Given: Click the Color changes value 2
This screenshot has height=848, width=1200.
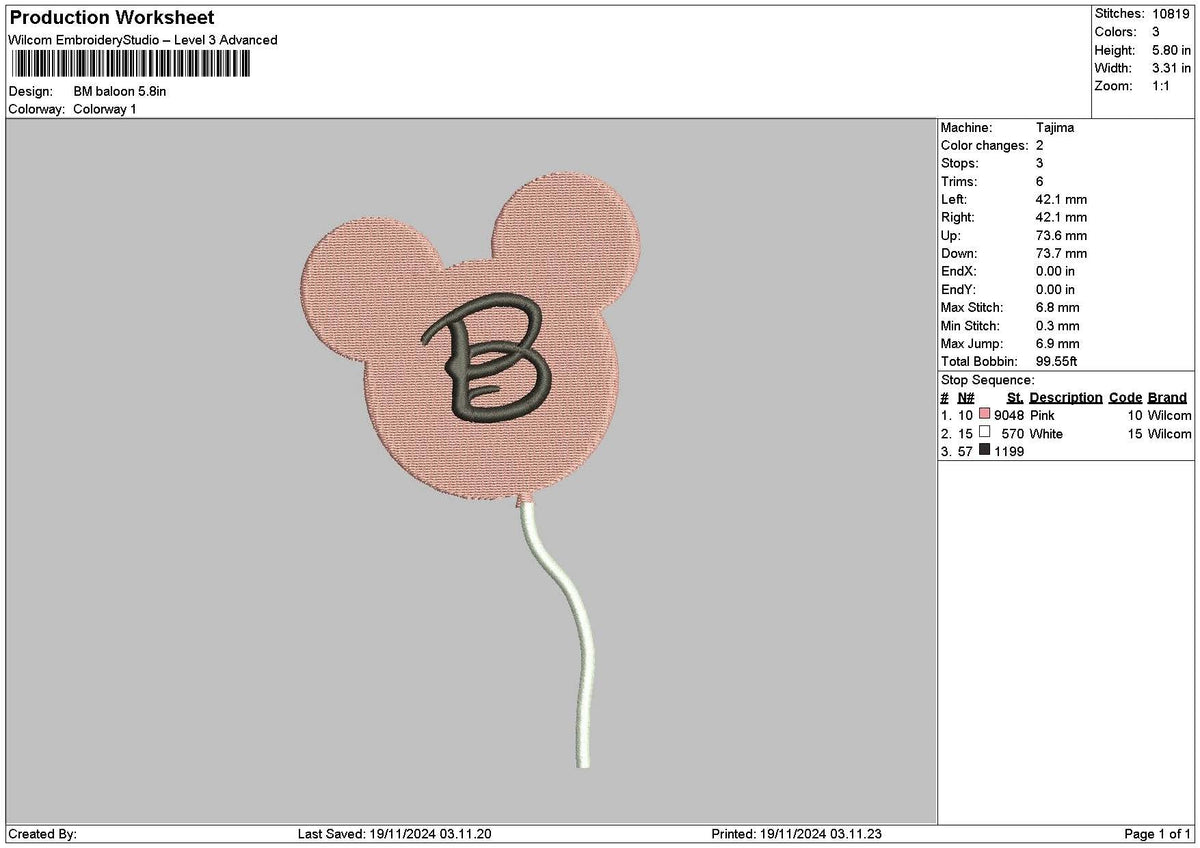Looking at the screenshot, I should [x=1040, y=146].
